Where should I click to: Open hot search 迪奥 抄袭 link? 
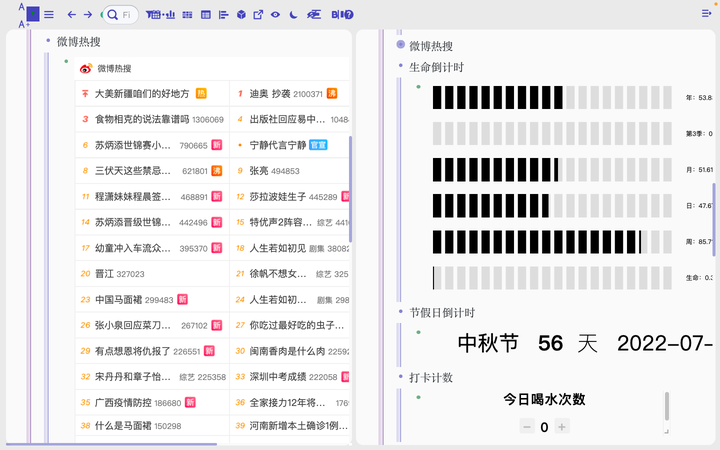point(270,94)
